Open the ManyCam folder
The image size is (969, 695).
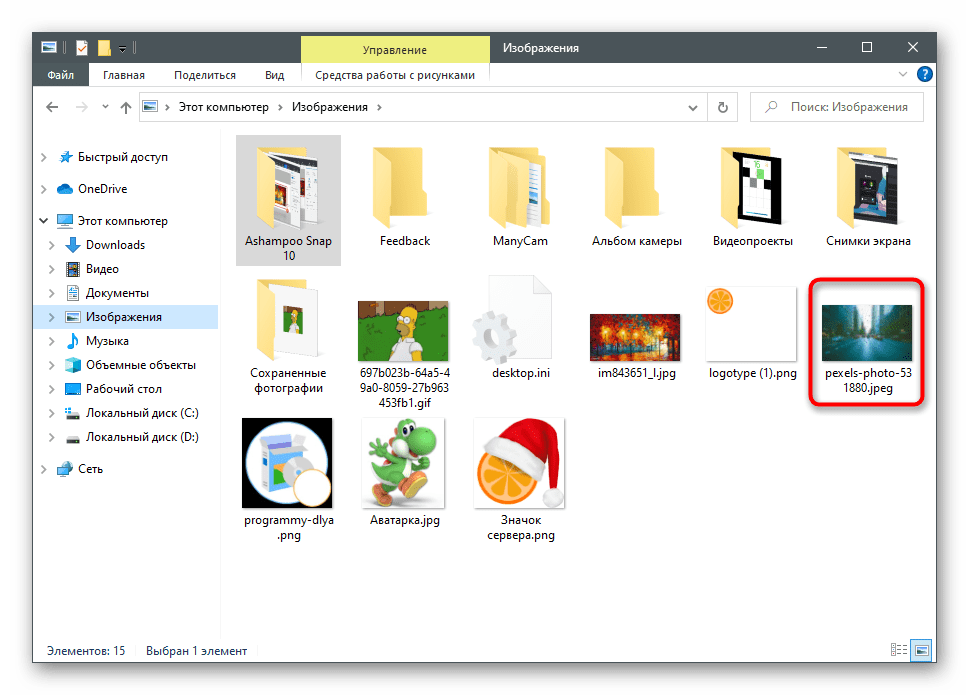tap(520, 197)
